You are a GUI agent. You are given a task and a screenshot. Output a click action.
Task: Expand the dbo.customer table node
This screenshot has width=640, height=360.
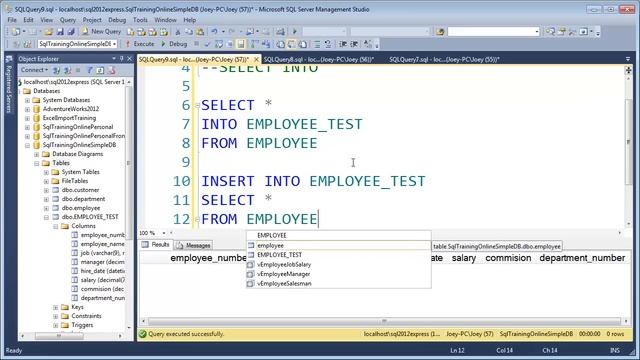pos(46,190)
